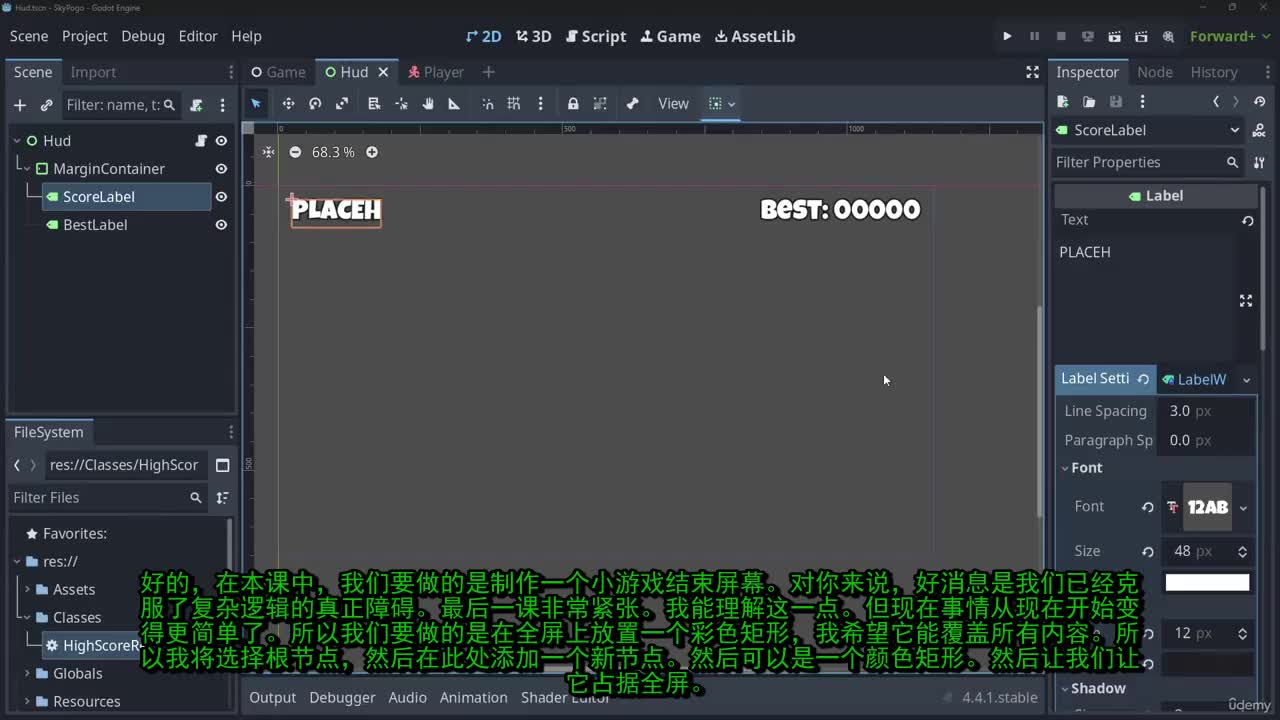The width and height of the screenshot is (1280, 720).
Task: Open the Output bottom panel
Action: click(272, 698)
